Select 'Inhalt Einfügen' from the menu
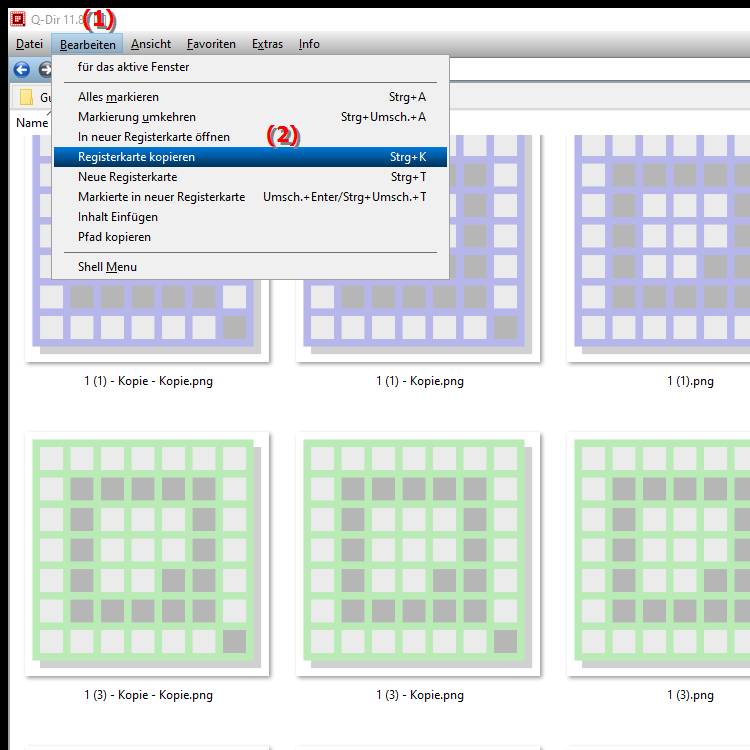The image size is (750, 750). click(250, 217)
